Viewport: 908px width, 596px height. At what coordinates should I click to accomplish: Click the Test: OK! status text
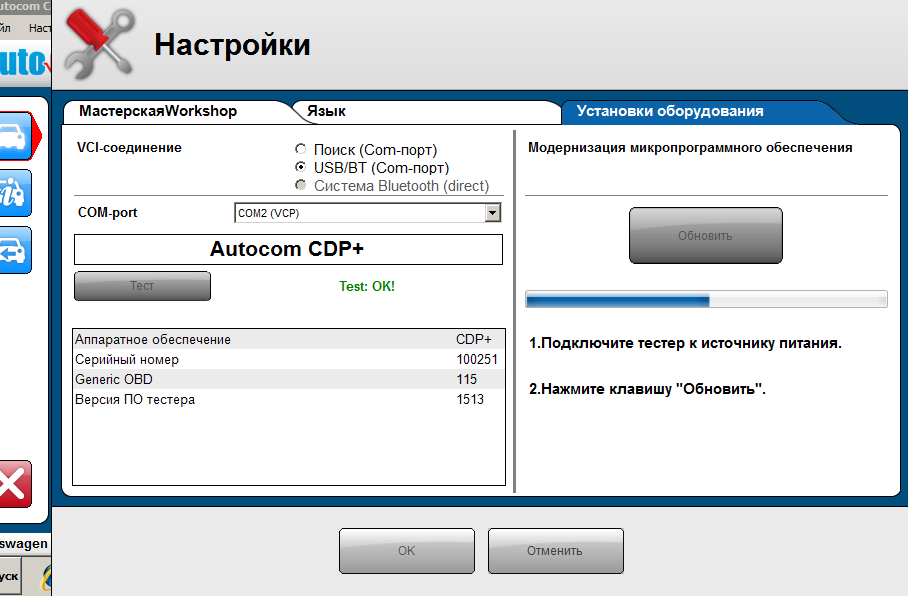[367, 286]
